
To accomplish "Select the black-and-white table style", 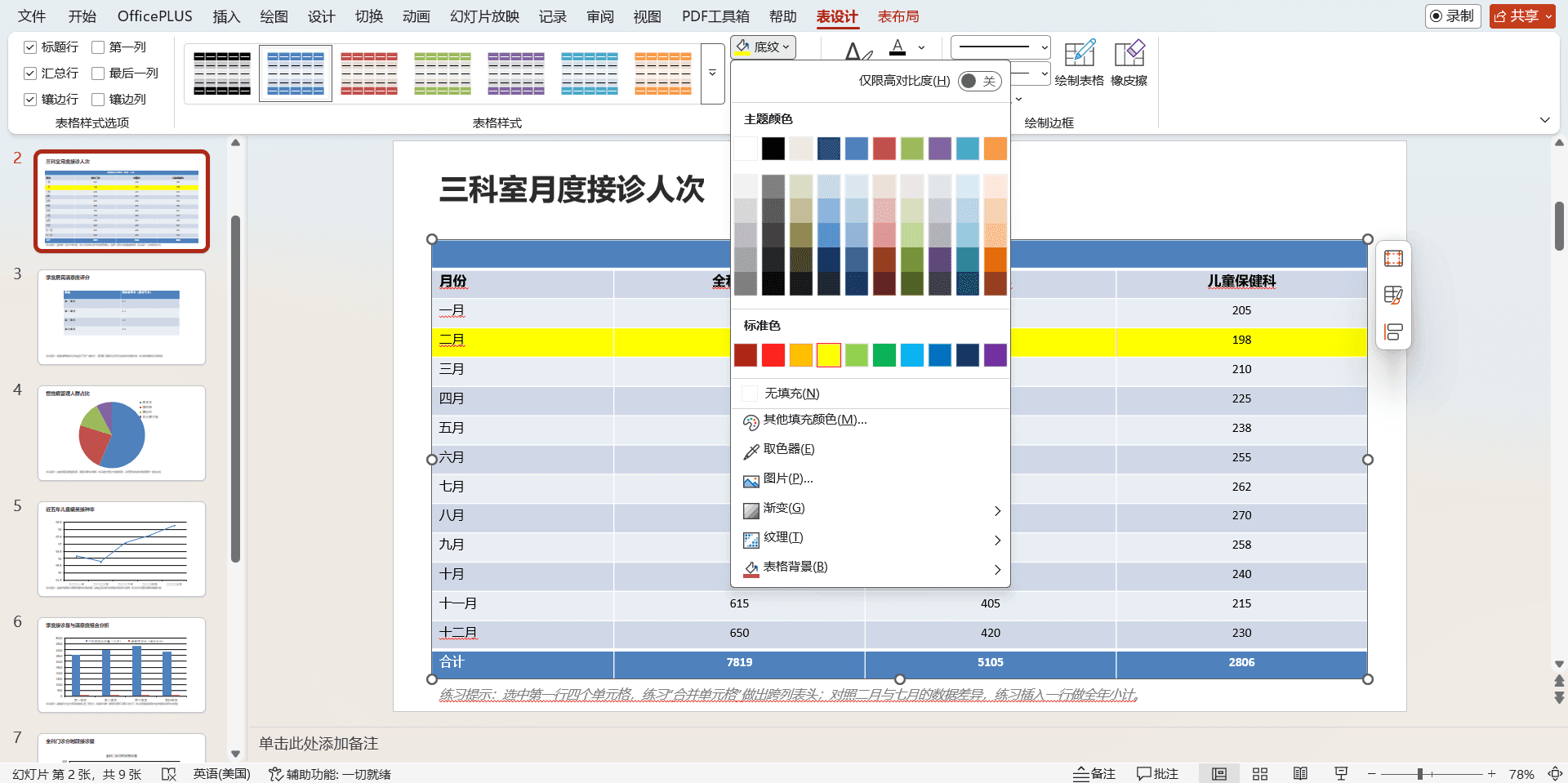I will [222, 73].
